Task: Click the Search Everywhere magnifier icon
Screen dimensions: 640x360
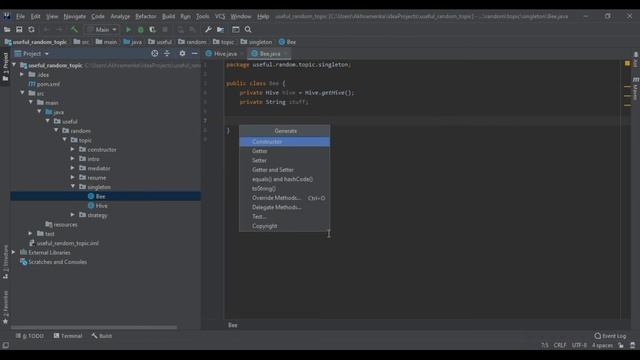Action: click(248, 29)
